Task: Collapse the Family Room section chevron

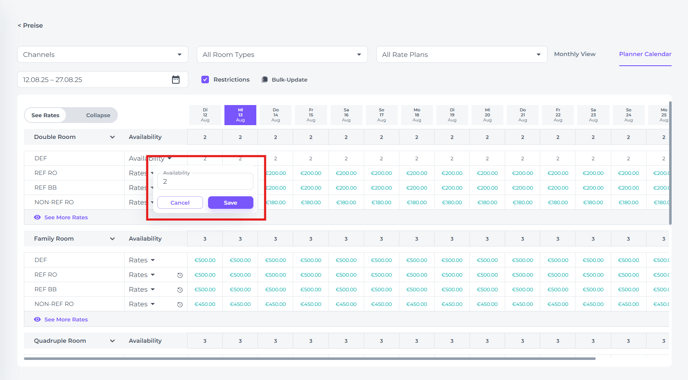Action: pos(112,239)
